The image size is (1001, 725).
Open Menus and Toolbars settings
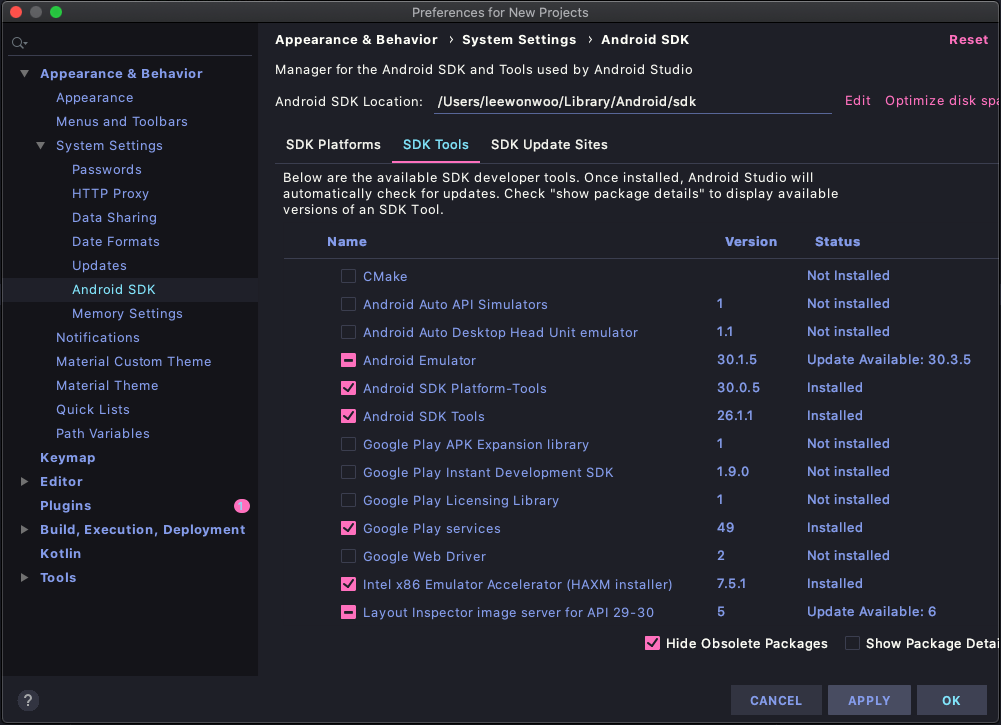(x=122, y=122)
